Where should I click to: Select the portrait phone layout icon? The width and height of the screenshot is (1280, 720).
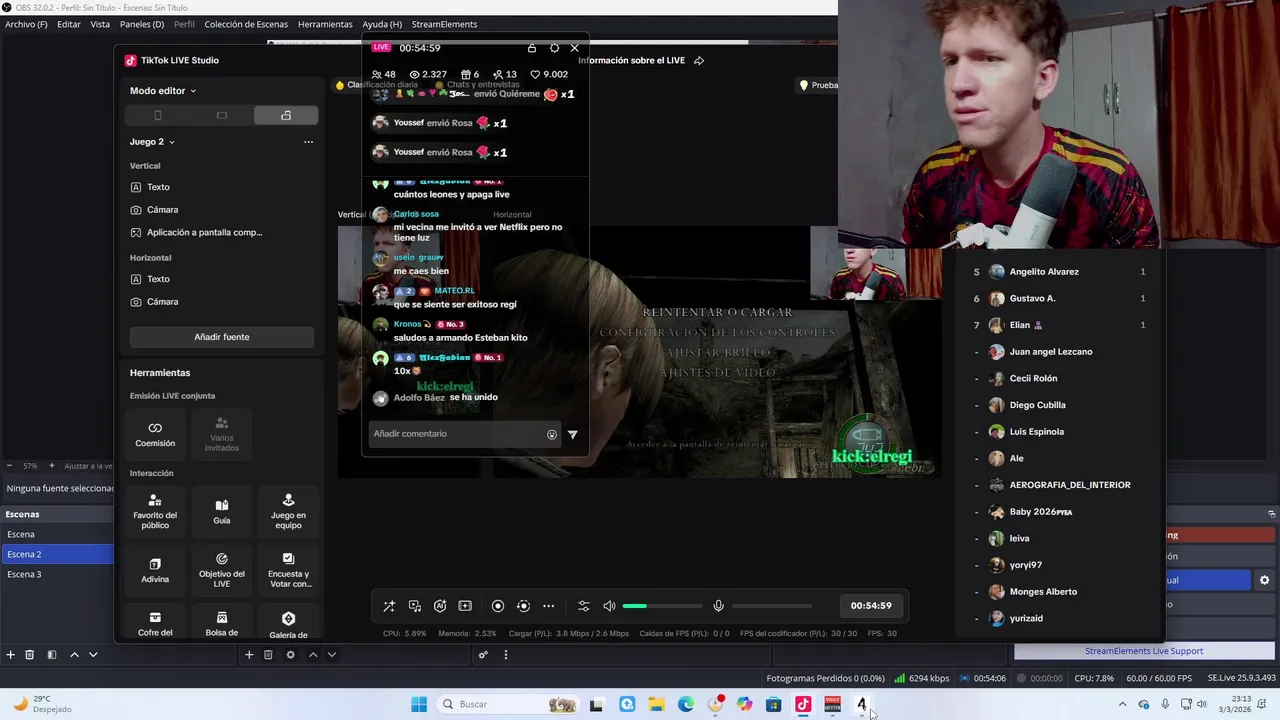(x=157, y=116)
